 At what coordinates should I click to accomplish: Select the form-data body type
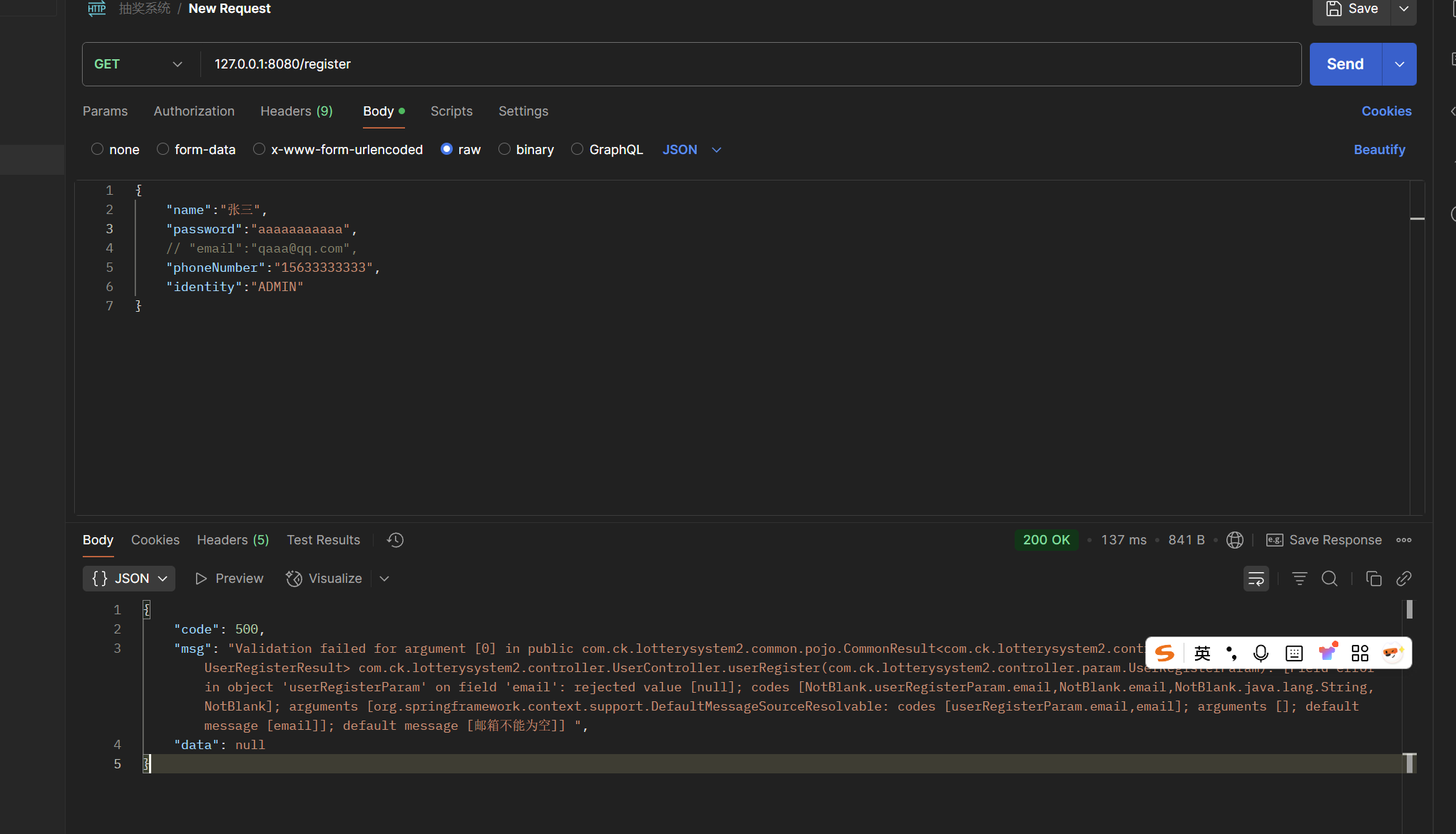(x=163, y=149)
